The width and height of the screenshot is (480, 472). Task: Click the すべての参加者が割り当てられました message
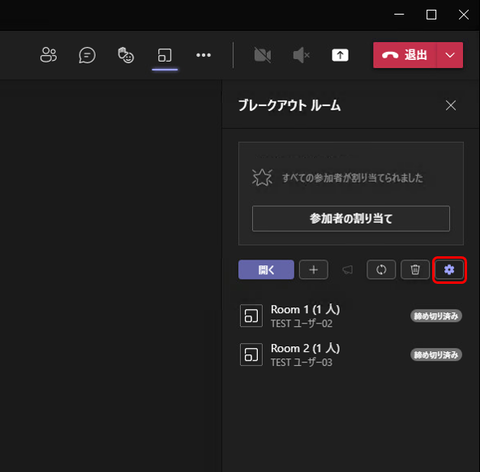352,178
